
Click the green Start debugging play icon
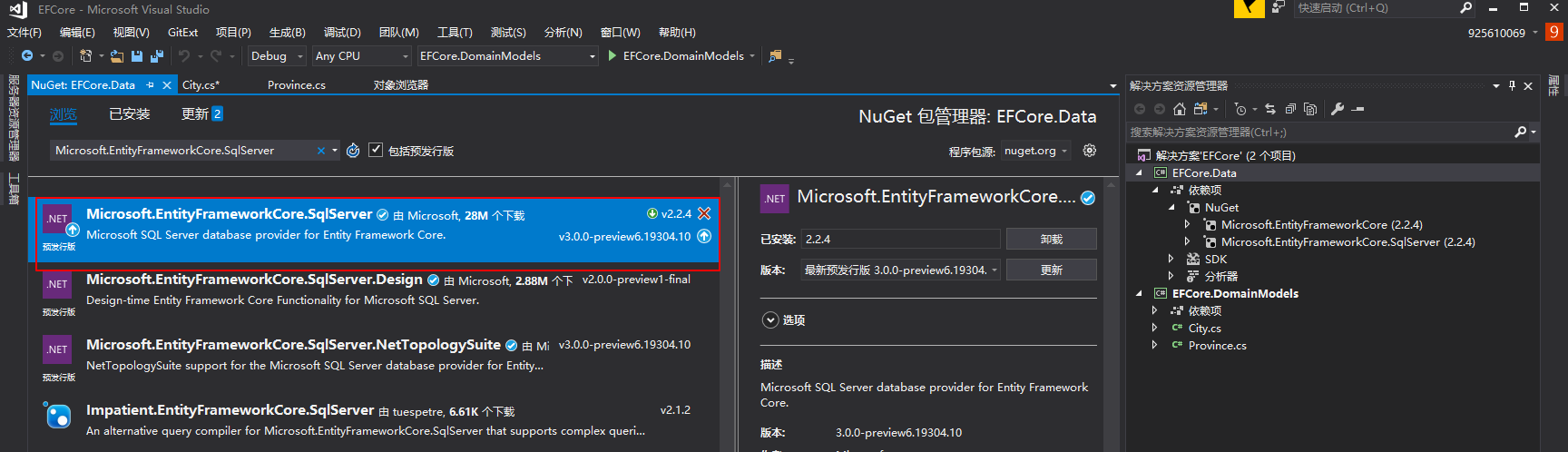point(612,55)
